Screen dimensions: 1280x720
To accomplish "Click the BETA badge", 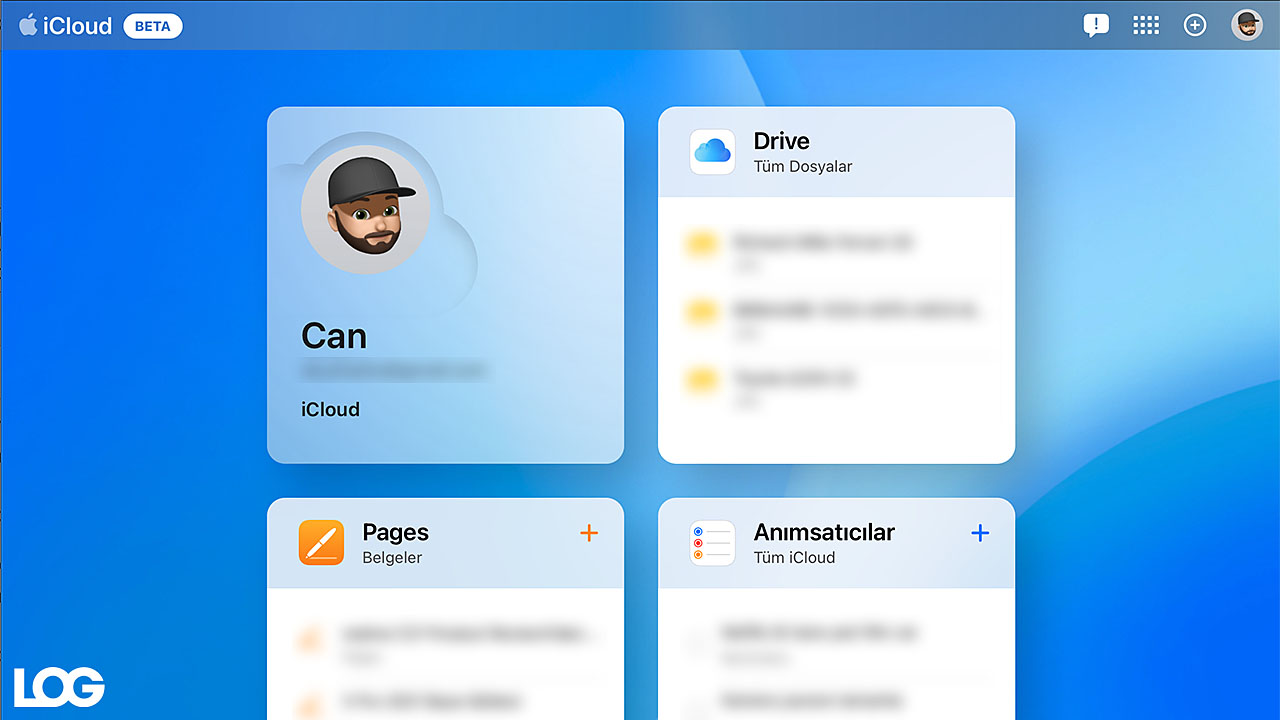I will (152, 26).
